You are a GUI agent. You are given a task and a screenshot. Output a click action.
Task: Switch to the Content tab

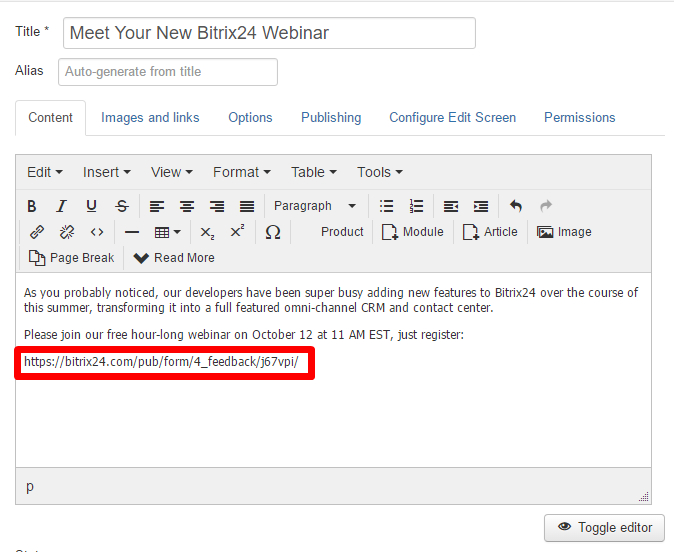pos(50,118)
